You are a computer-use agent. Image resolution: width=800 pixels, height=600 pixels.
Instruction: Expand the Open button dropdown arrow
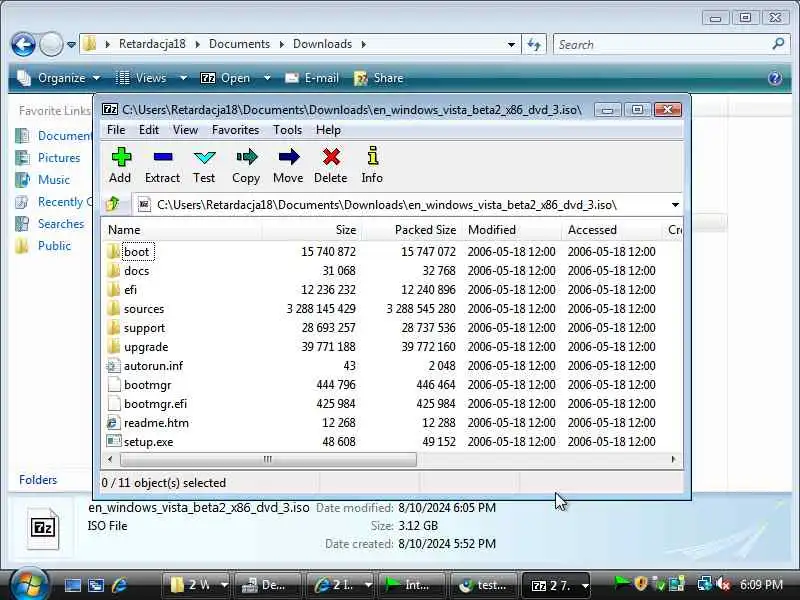[267, 78]
